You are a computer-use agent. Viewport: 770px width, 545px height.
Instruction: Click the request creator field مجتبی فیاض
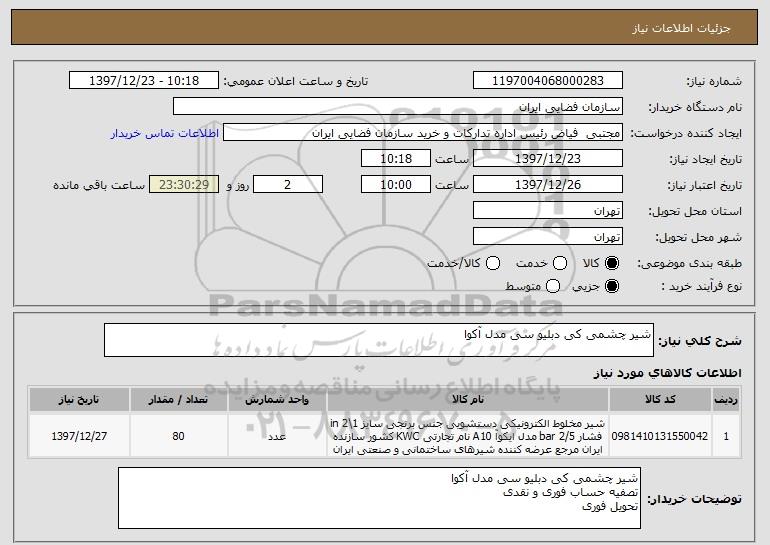tap(423, 132)
